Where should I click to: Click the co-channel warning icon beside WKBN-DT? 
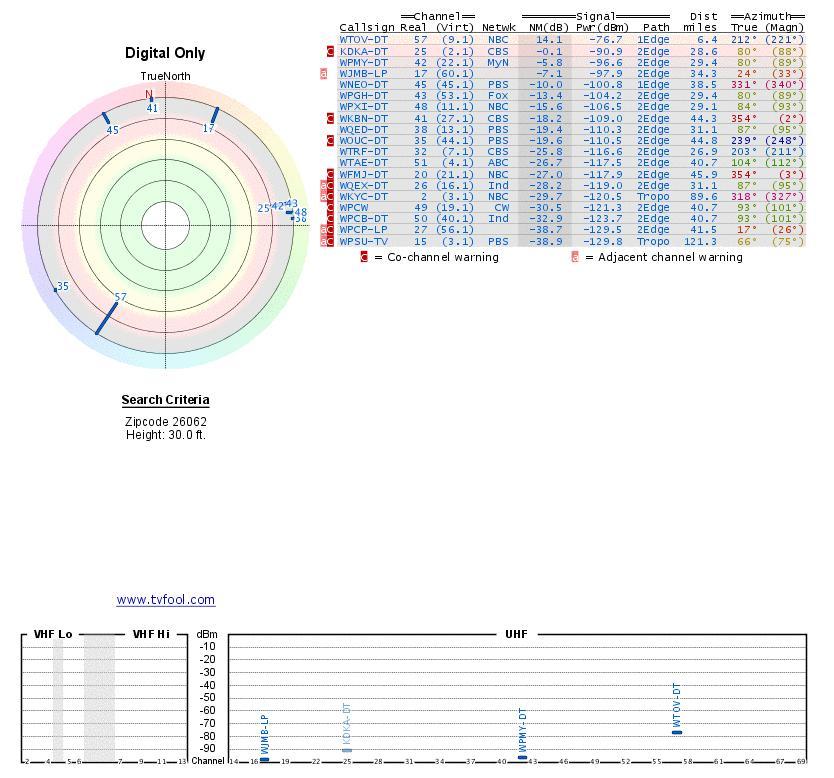tap(331, 118)
